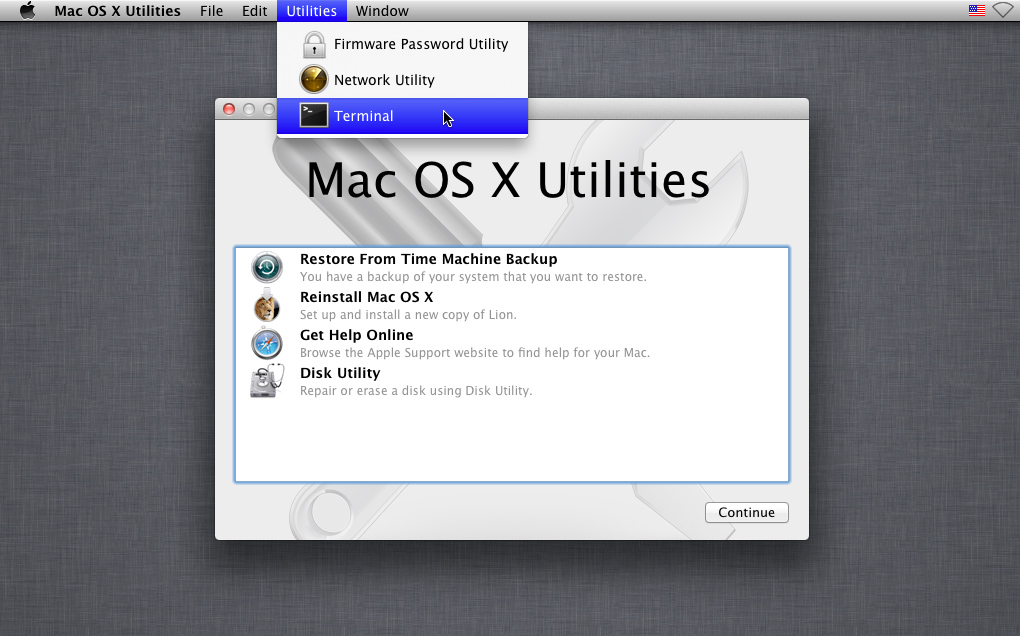Open the US flag input menu

point(976,10)
